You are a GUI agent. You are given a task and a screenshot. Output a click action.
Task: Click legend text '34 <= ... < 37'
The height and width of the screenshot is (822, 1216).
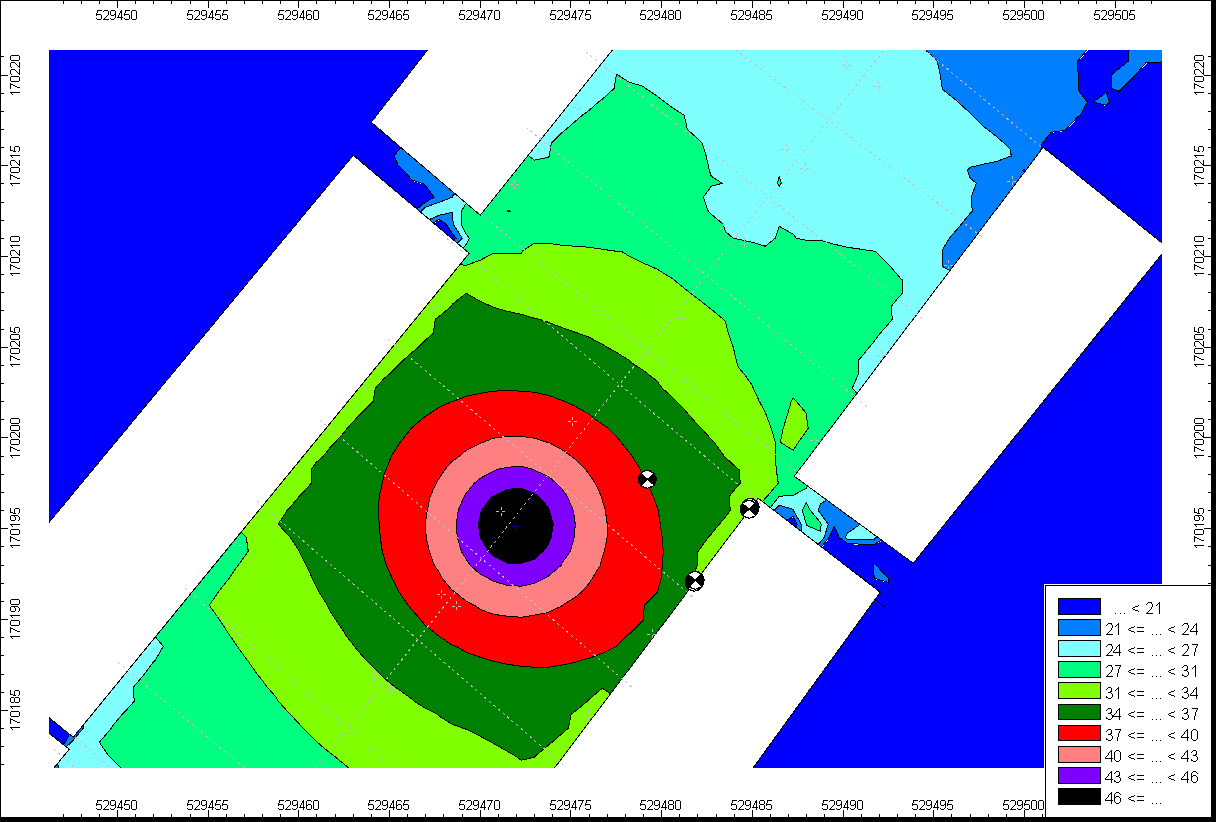(x=1152, y=713)
